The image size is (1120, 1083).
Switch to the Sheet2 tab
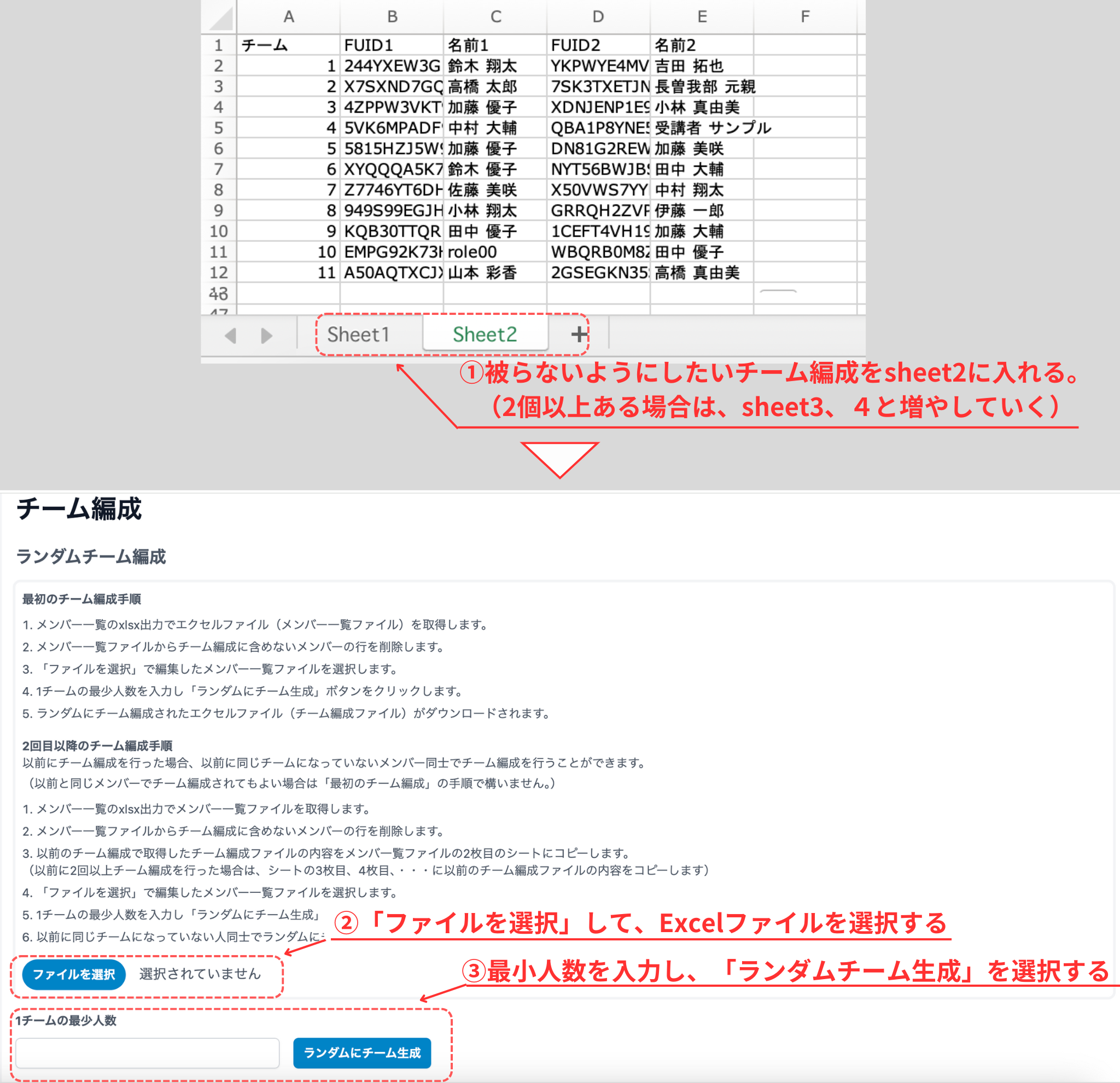coord(485,333)
